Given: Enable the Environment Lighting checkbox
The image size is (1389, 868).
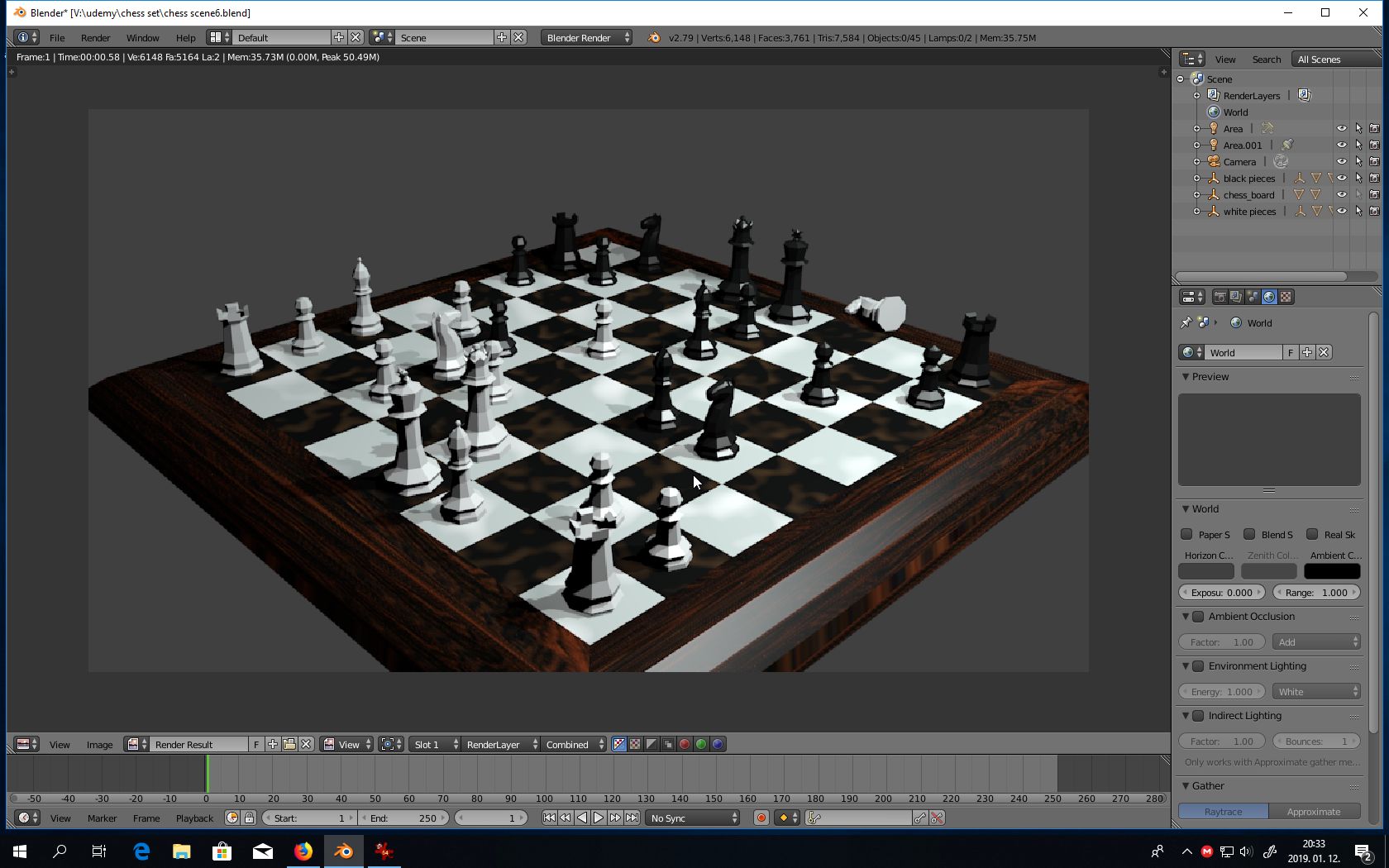Looking at the screenshot, I should [1198, 666].
